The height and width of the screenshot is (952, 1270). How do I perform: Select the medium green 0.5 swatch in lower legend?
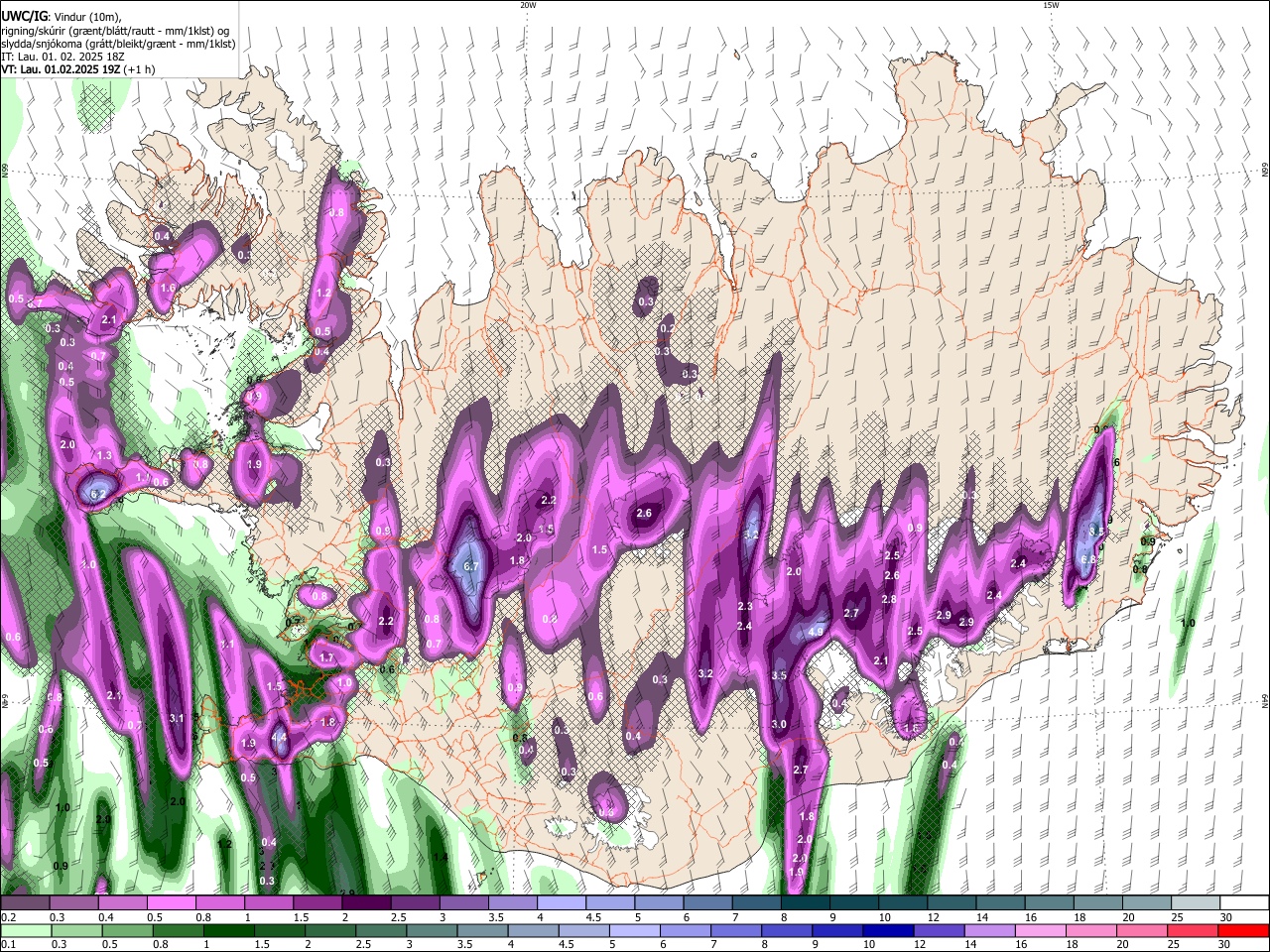[127, 931]
